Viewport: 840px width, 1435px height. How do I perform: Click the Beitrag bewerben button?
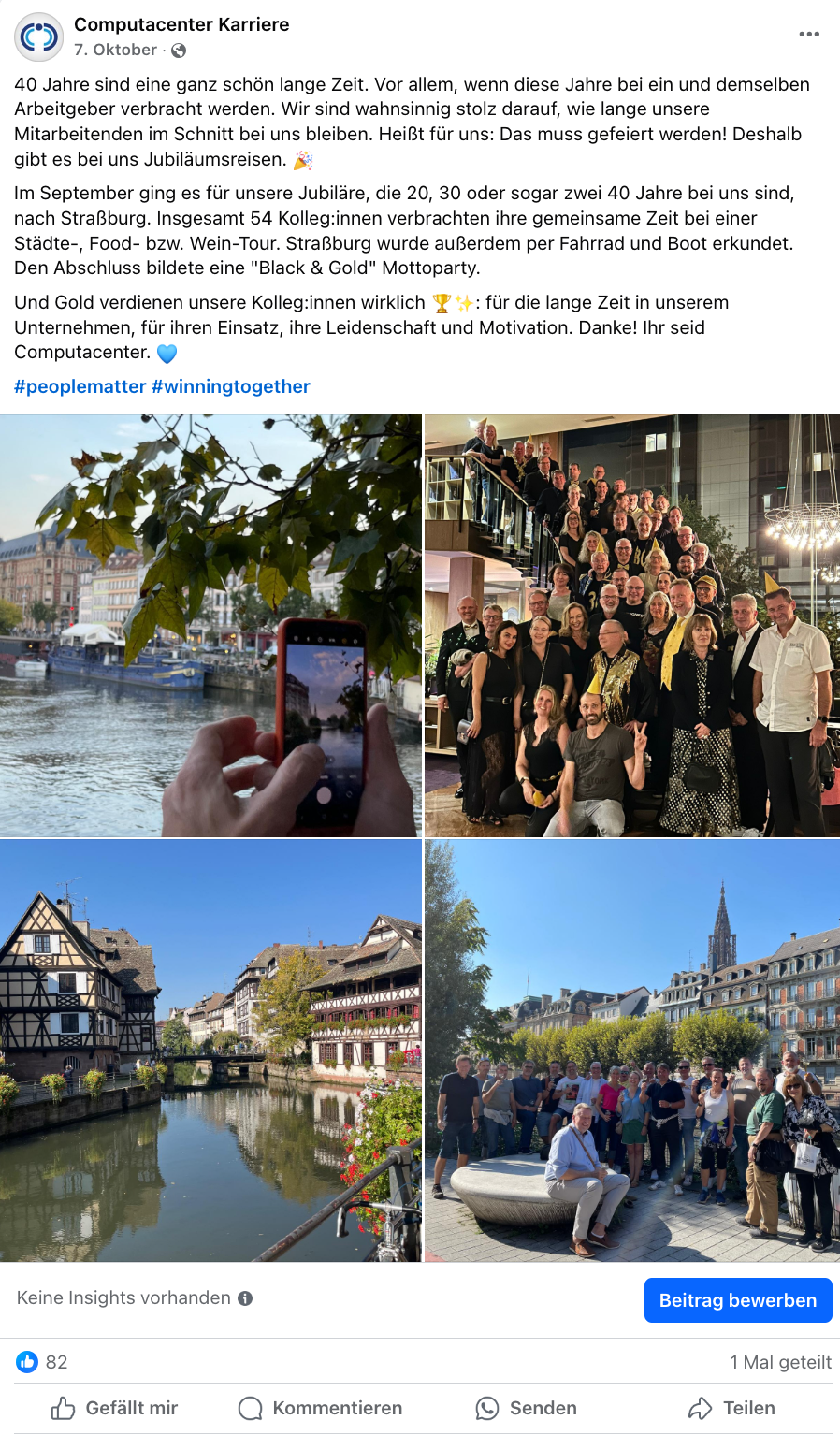click(738, 1300)
